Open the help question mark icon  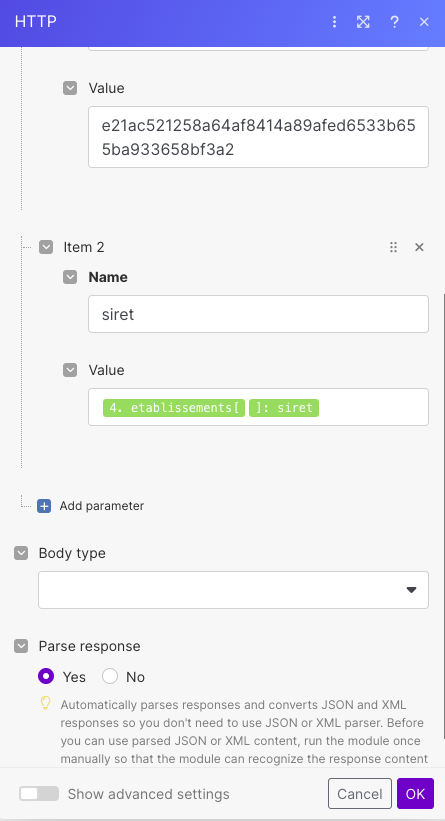[394, 21]
